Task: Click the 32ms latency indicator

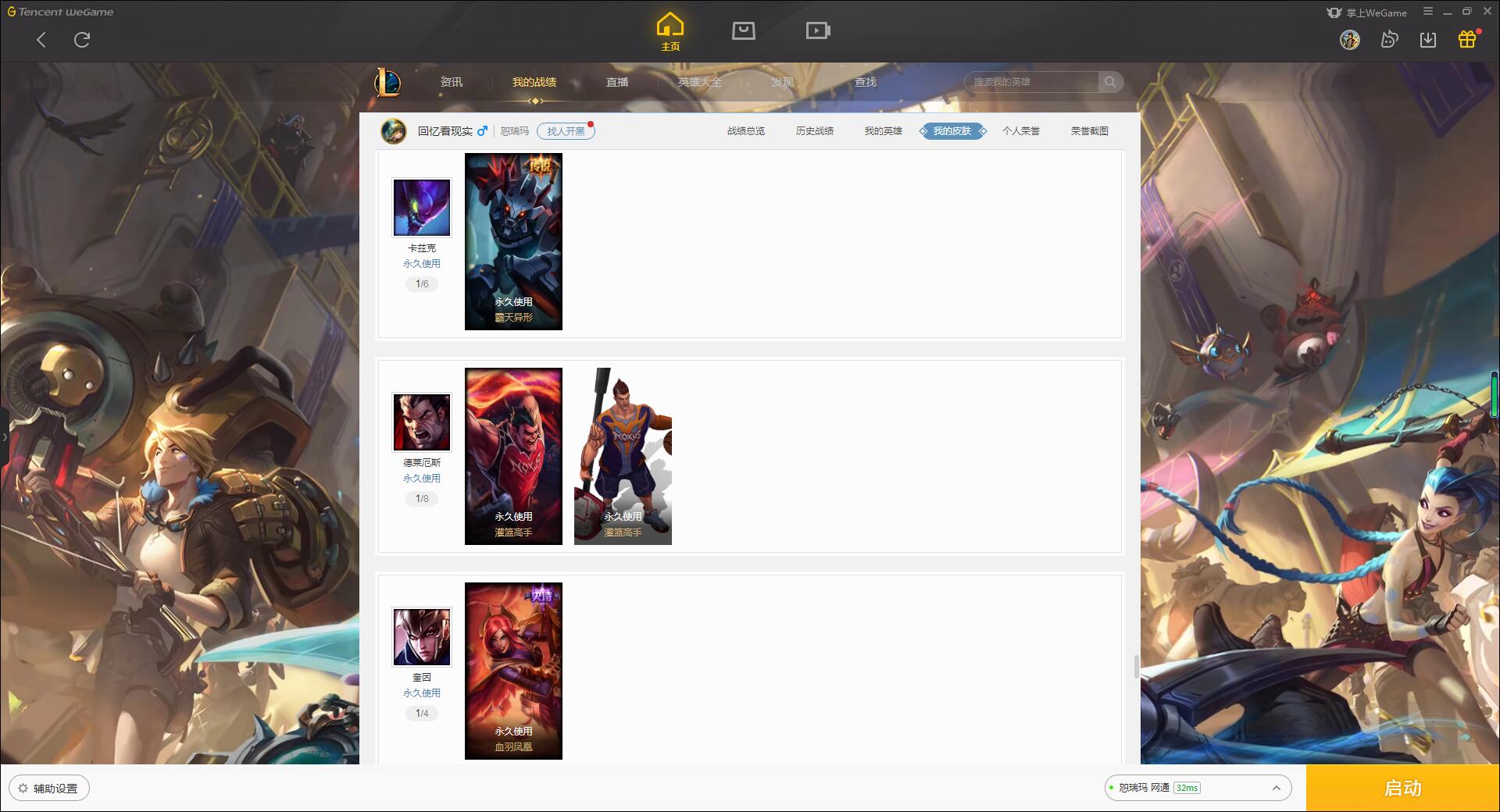Action: pyautogui.click(x=1187, y=788)
